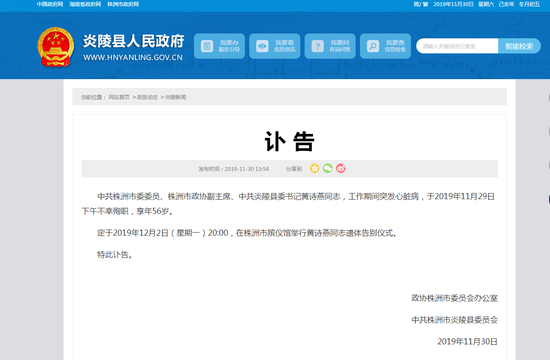Click the closing date 2019年11月30日
The width and height of the screenshot is (550, 360).
tap(467, 342)
